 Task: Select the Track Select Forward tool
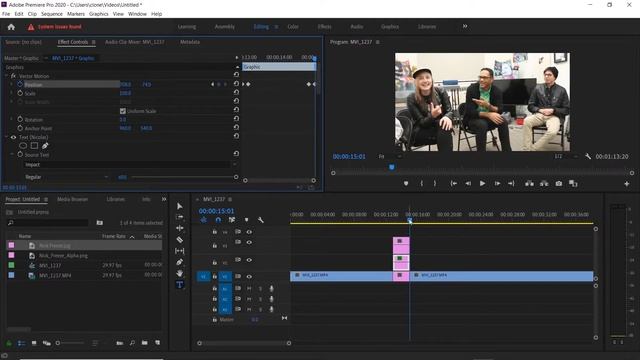[x=180, y=217]
